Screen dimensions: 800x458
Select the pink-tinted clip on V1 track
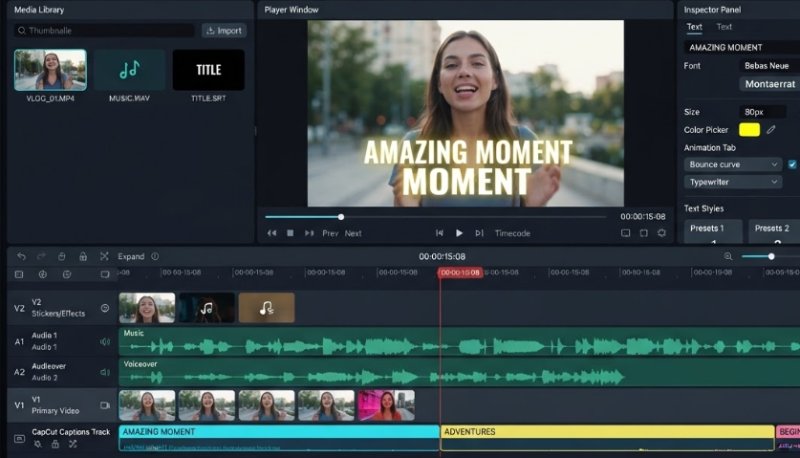[x=386, y=405]
